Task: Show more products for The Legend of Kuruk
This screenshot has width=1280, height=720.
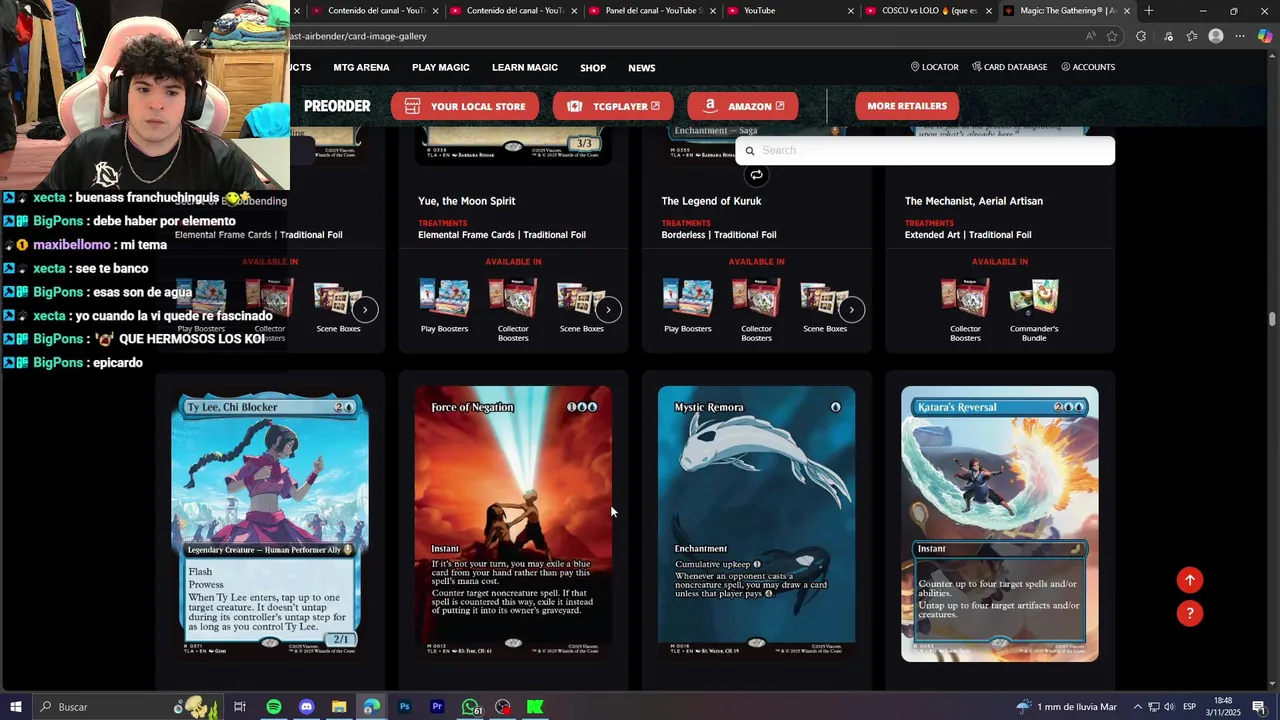Action: click(x=851, y=309)
